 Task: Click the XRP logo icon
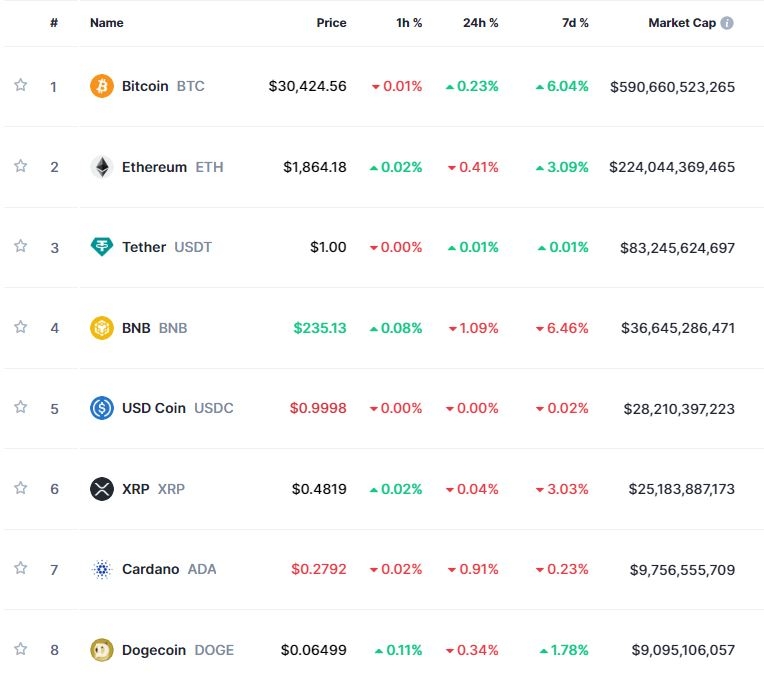click(x=102, y=489)
